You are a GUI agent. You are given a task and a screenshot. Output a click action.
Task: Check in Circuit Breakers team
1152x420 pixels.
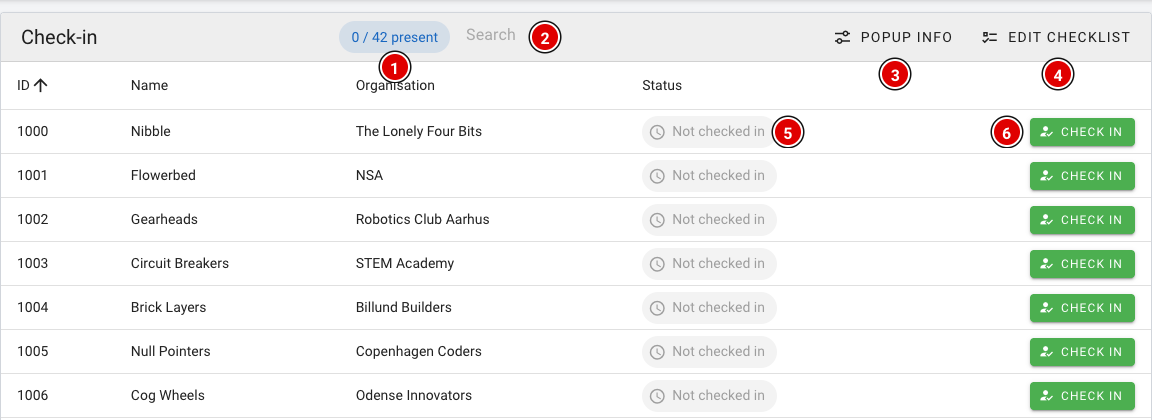[1082, 264]
